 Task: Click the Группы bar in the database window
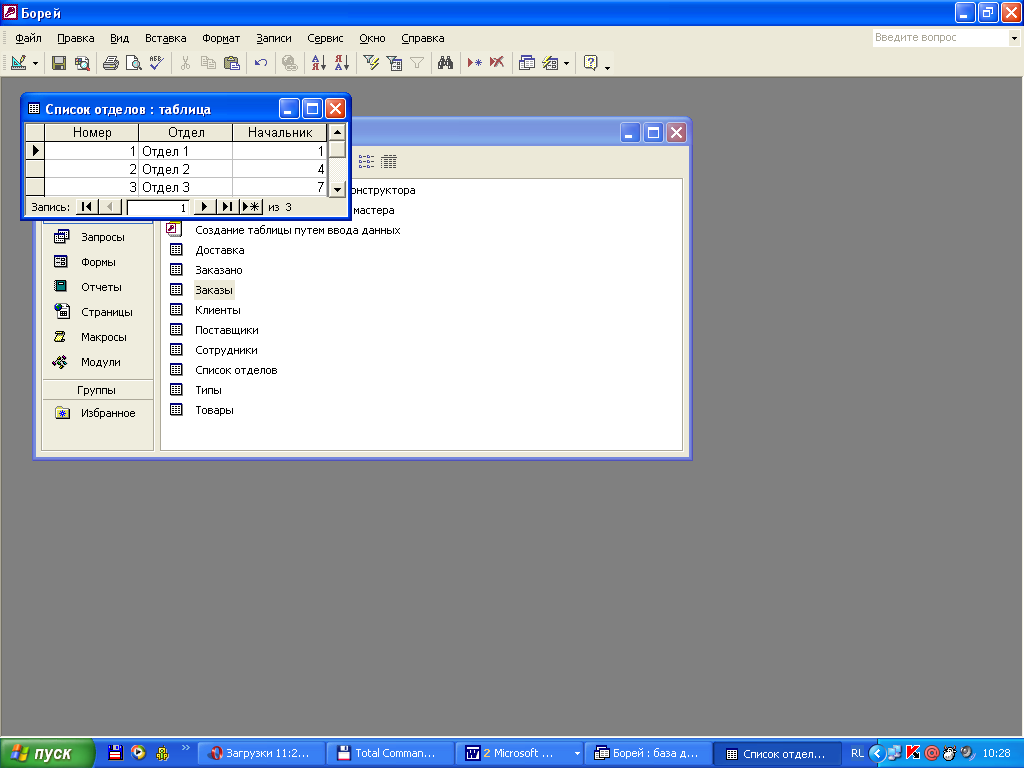pyautogui.click(x=97, y=390)
